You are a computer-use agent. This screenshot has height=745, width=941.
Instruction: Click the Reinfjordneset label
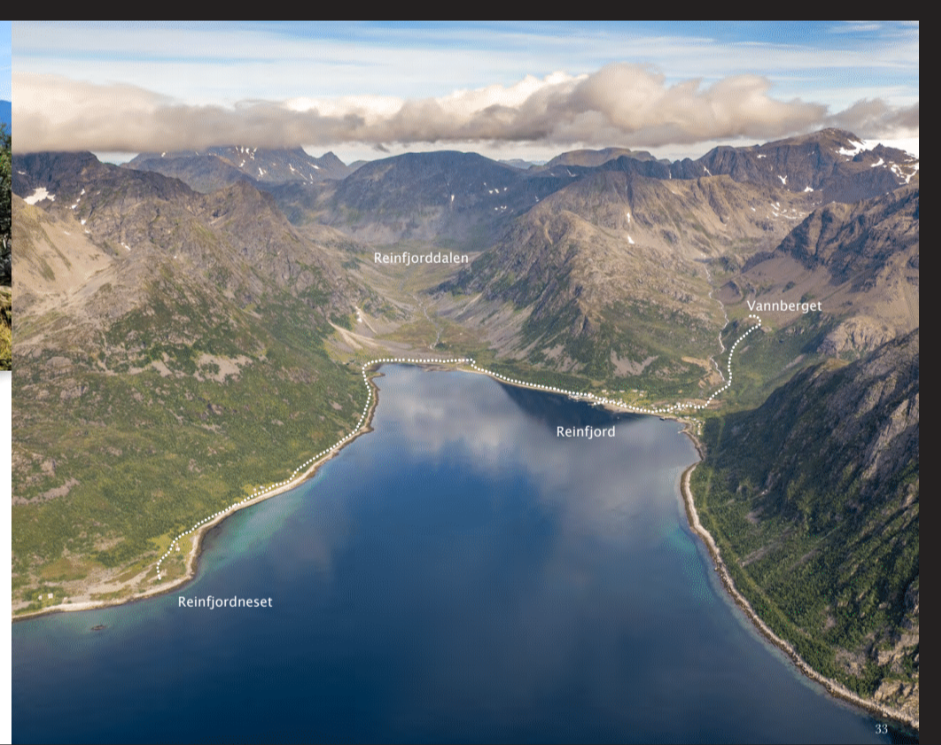tap(225, 602)
